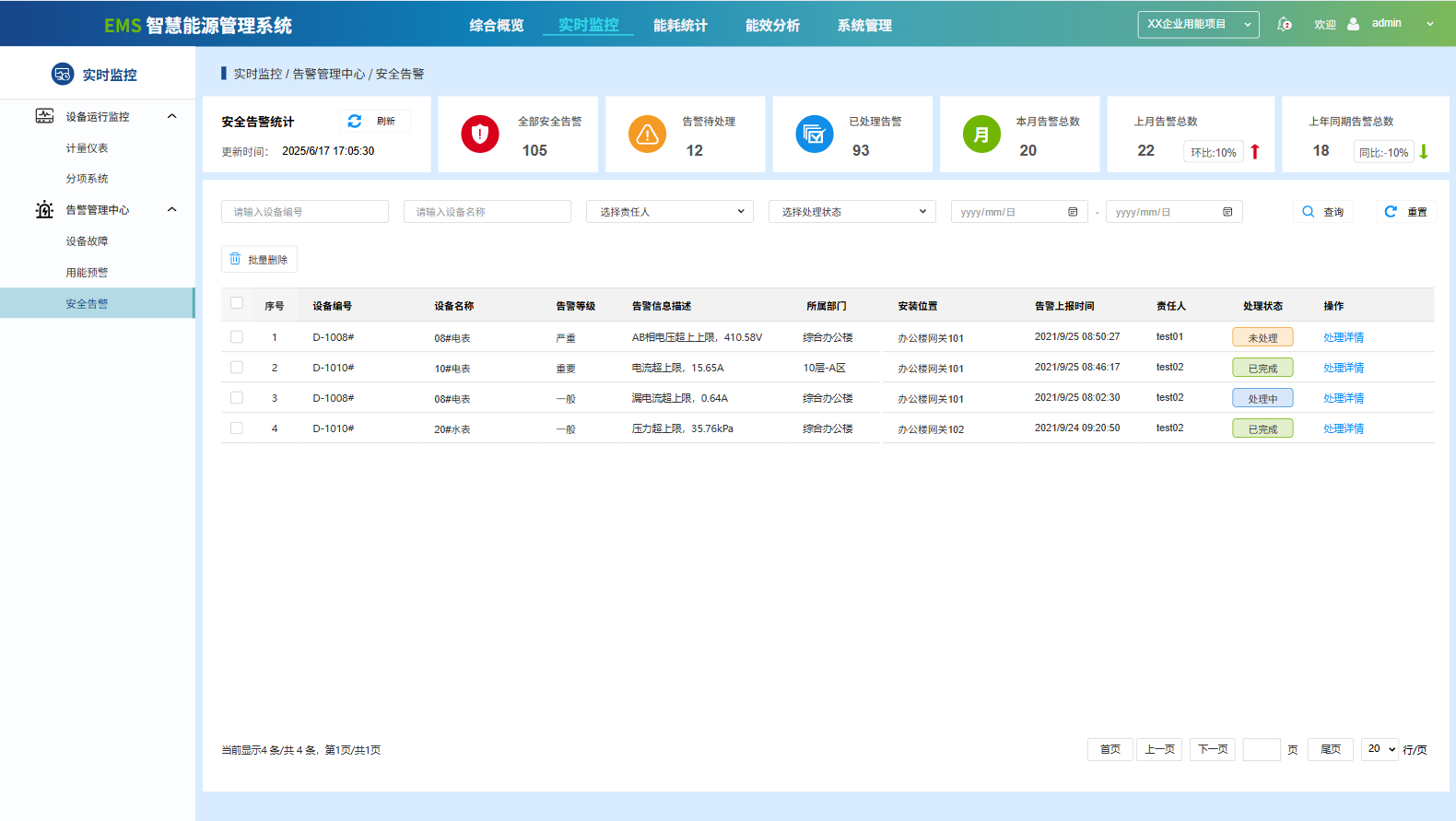The width and height of the screenshot is (1456, 821).
Task: Open the responsible person dropdown
Action: pyautogui.click(x=670, y=212)
